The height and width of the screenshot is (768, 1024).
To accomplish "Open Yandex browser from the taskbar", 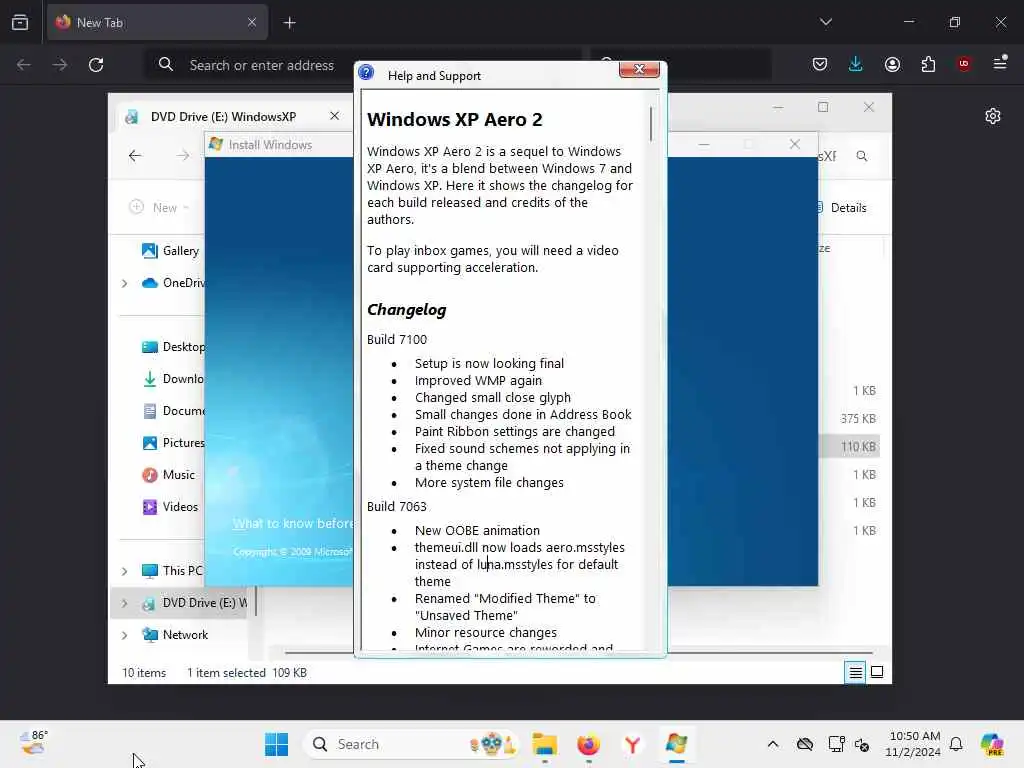I will coord(632,744).
